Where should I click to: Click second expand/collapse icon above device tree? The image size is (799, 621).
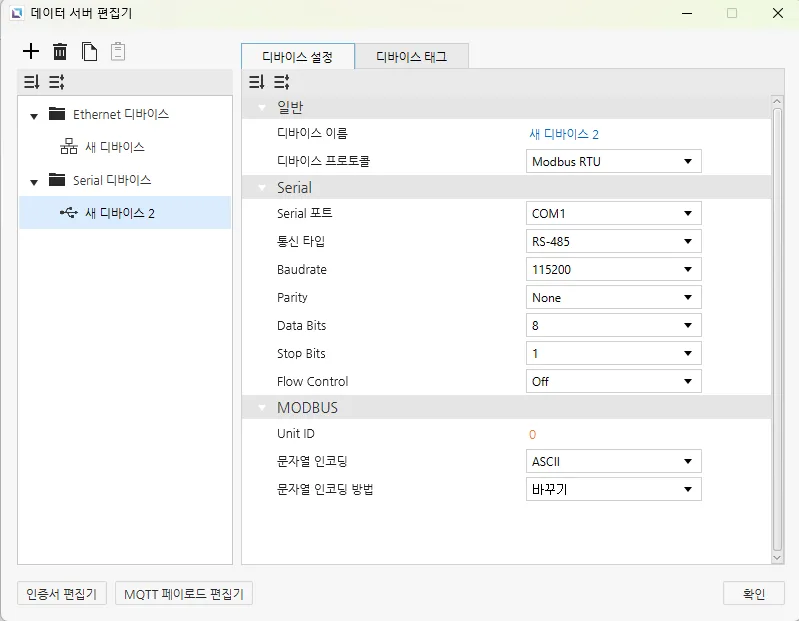point(56,82)
